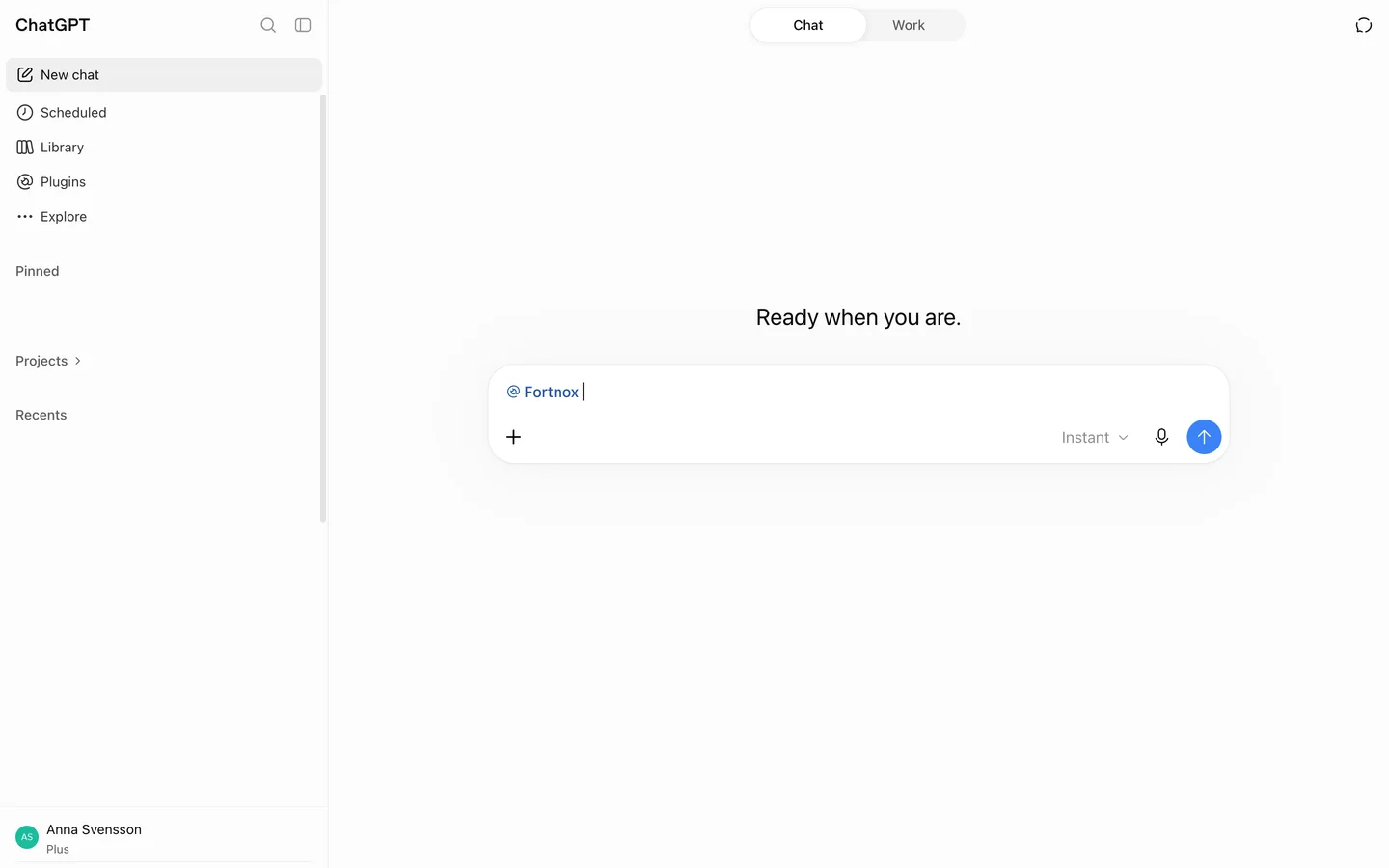Screen dimensions: 1389x868
Task: Switch to the Chat tab
Action: point(808,25)
